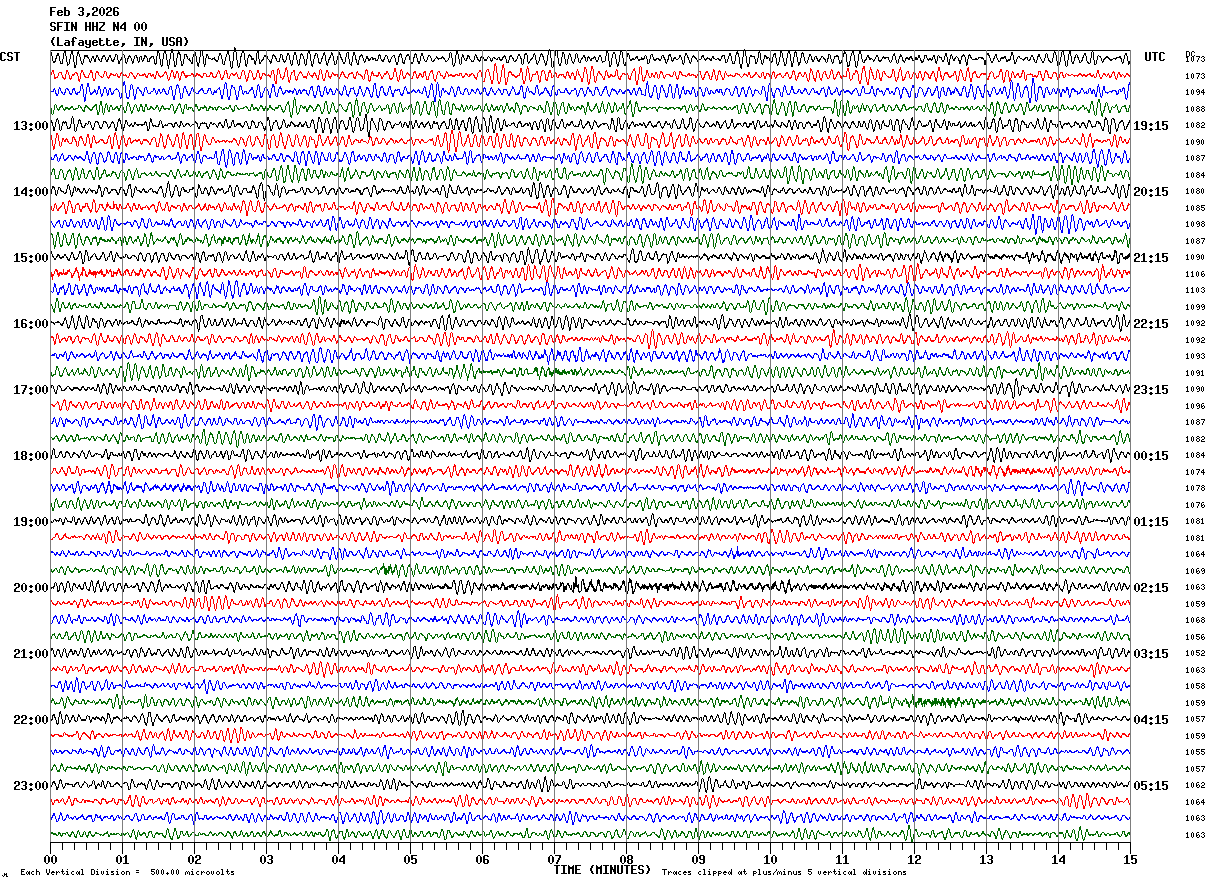Click minute tick 07 on time axis
Viewport: 1210px width, 886px height.
(554, 859)
